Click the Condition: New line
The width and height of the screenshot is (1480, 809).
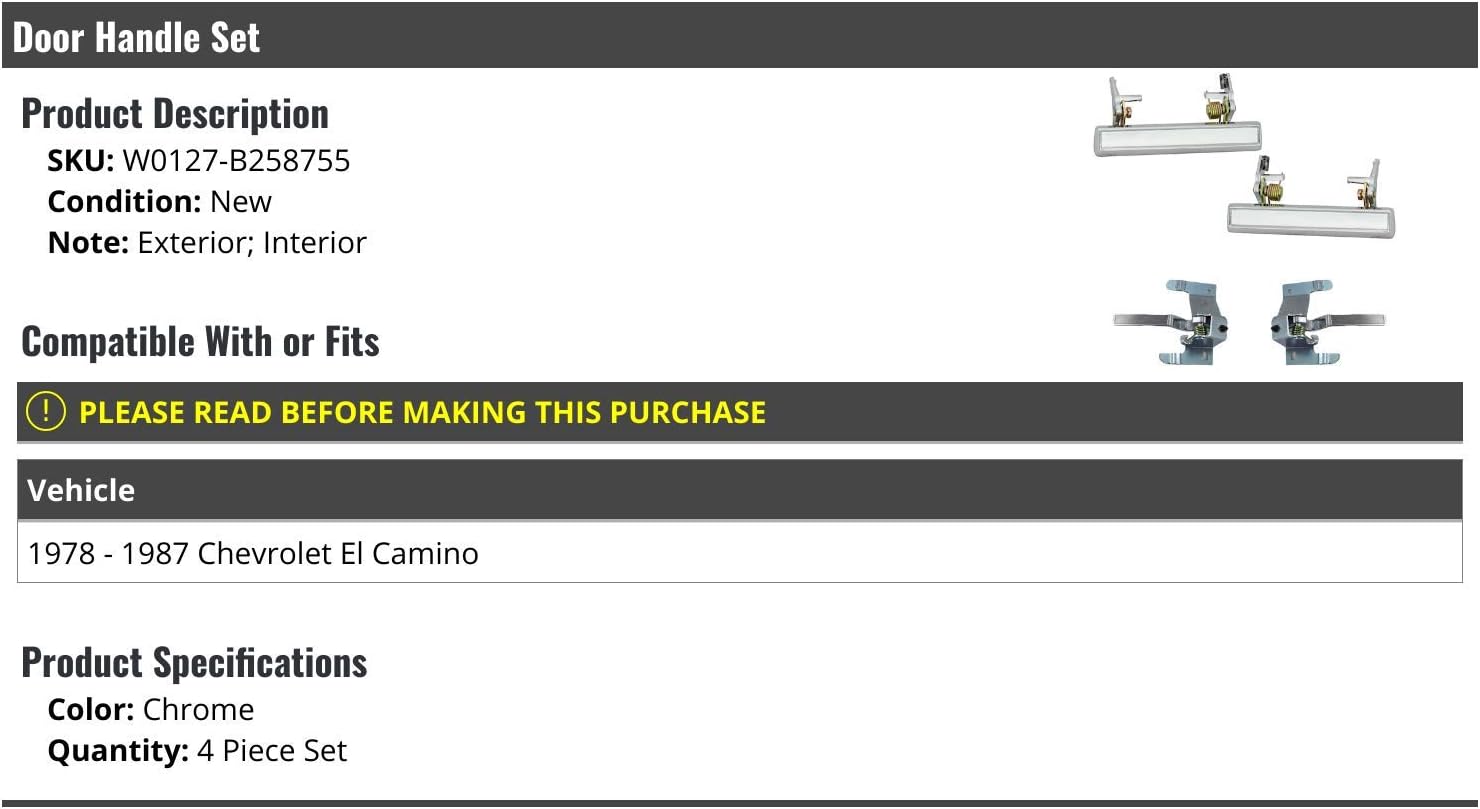pyautogui.click(x=160, y=202)
